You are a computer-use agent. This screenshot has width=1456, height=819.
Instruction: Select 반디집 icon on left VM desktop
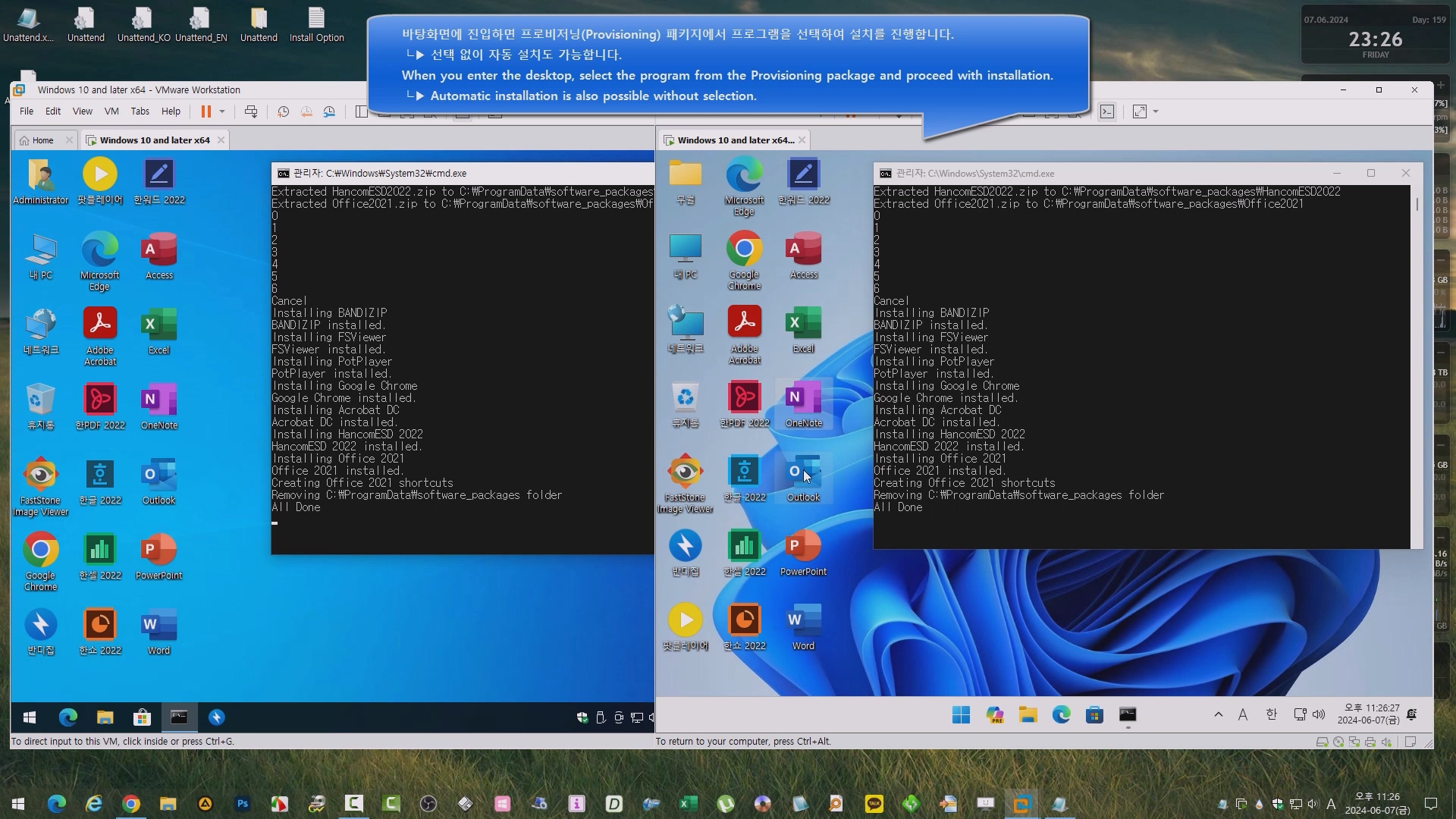tap(41, 632)
